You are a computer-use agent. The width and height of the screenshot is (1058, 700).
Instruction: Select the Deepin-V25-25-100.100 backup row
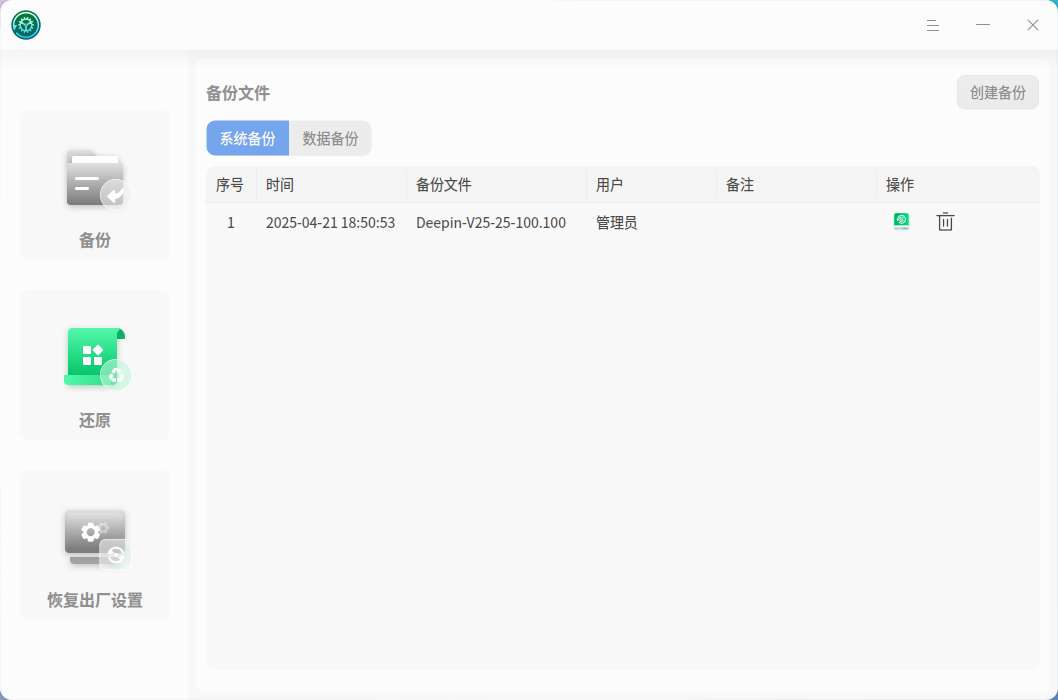[x=623, y=222]
